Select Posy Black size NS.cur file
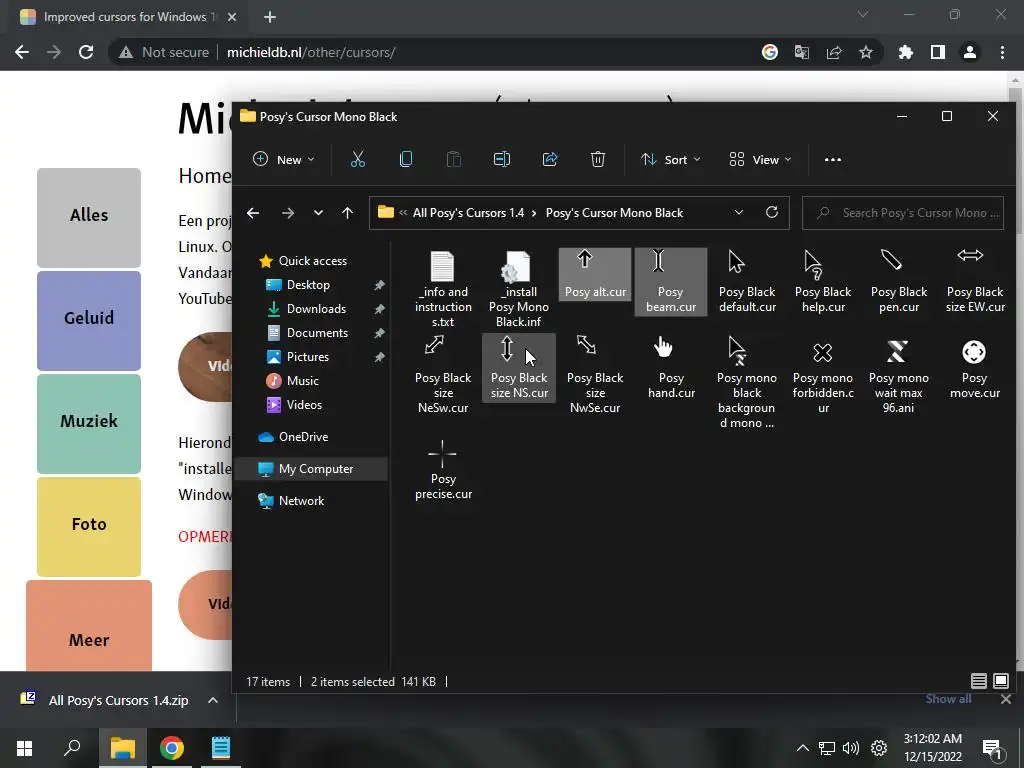 click(x=519, y=368)
